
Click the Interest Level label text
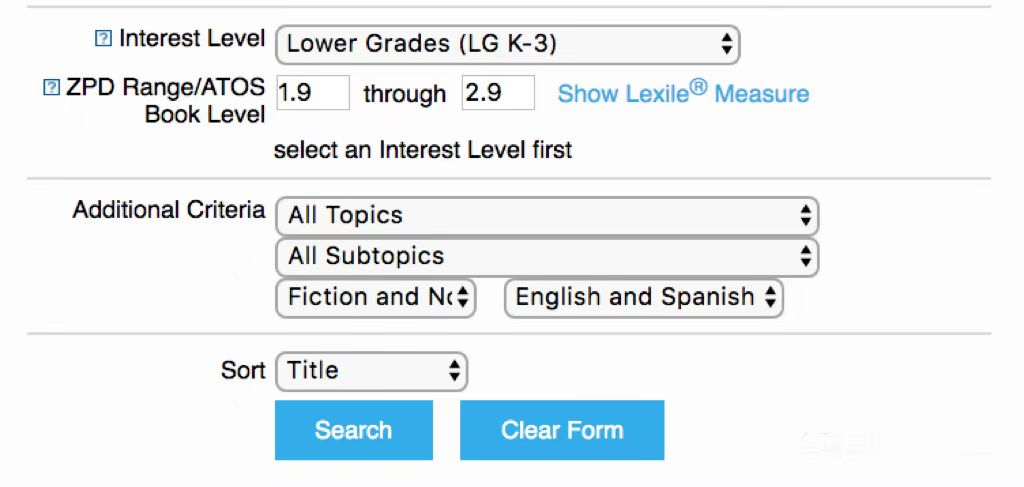(192, 39)
